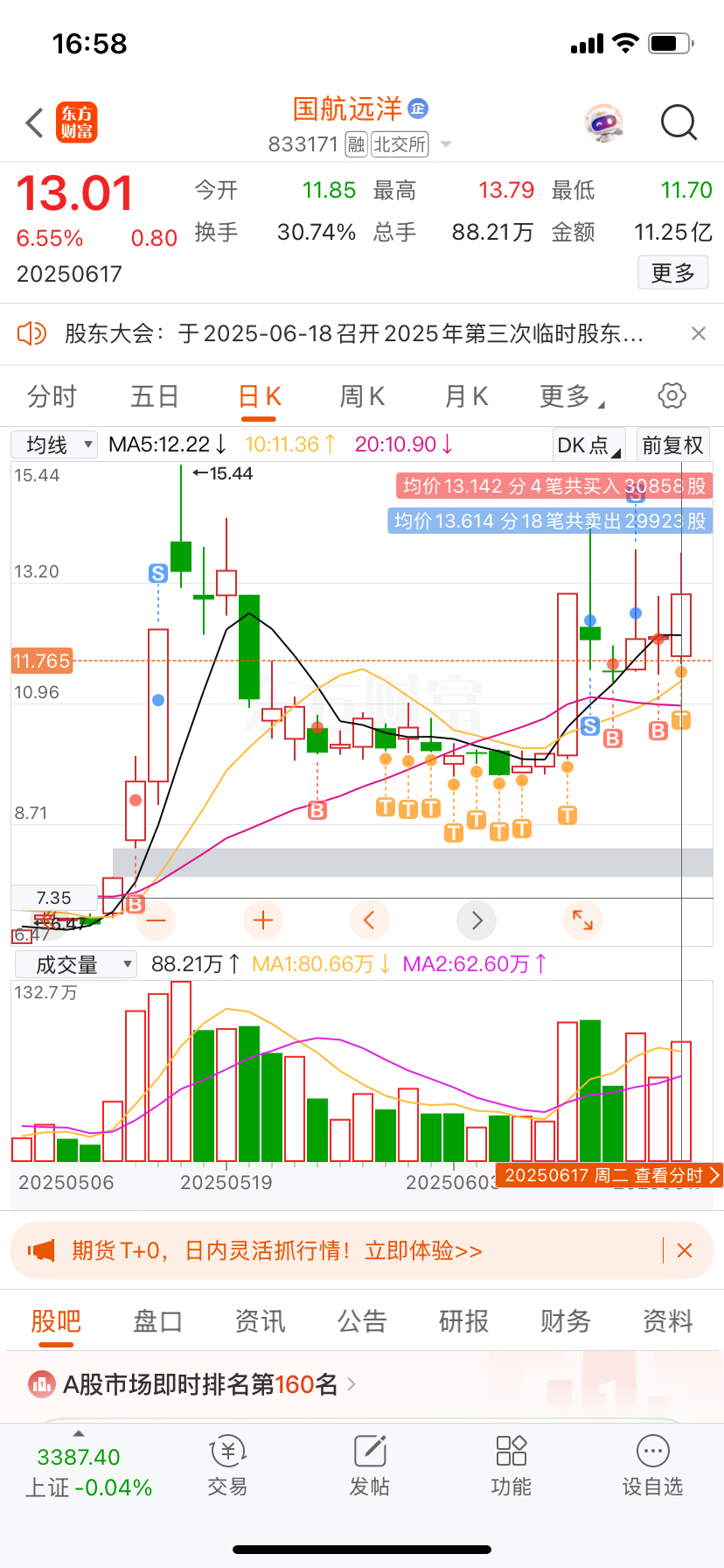Switch to 资讯 tab
This screenshot has width=724, height=1568.
(260, 1321)
